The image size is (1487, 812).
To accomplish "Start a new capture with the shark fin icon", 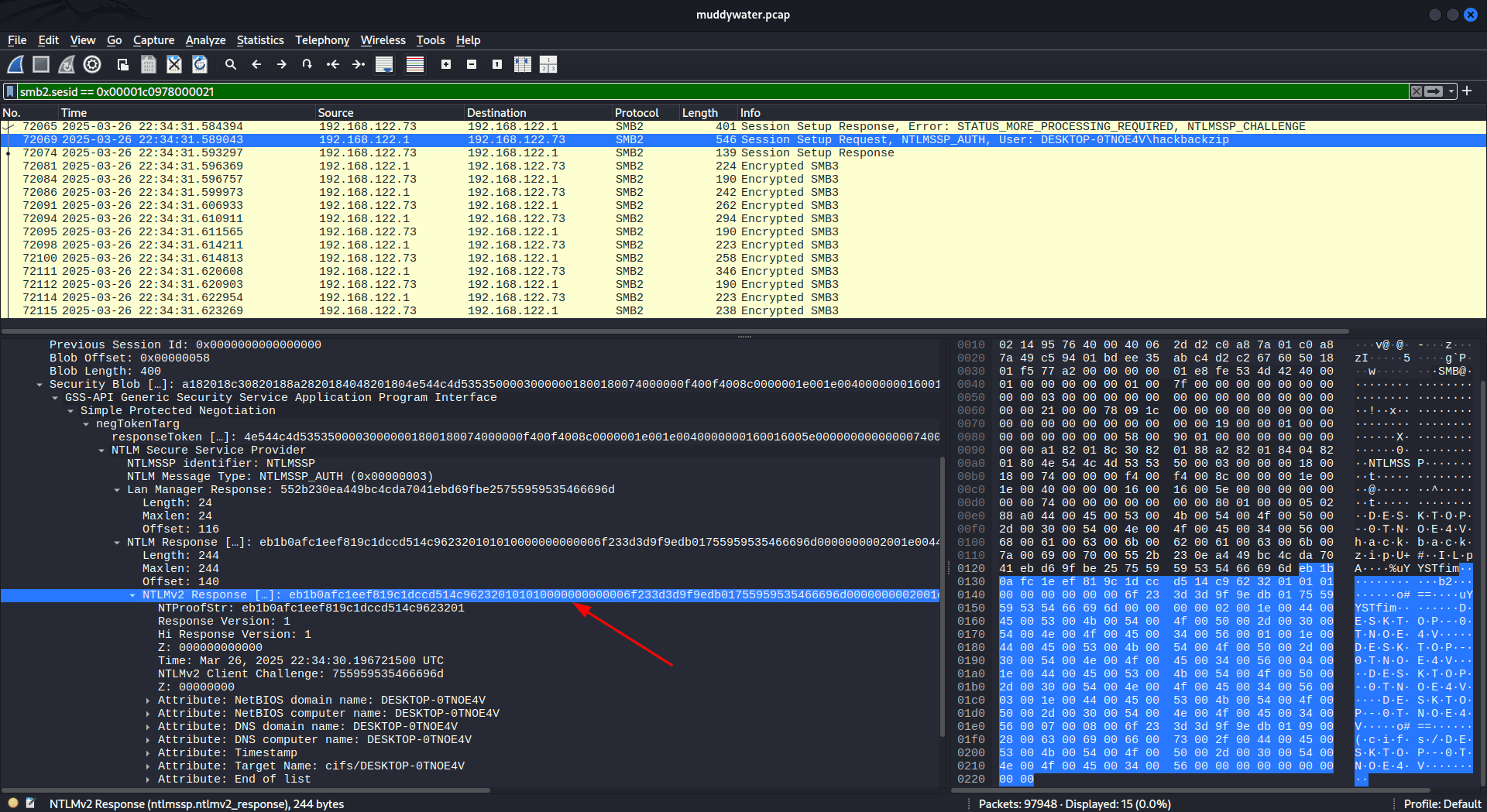I will (x=15, y=64).
